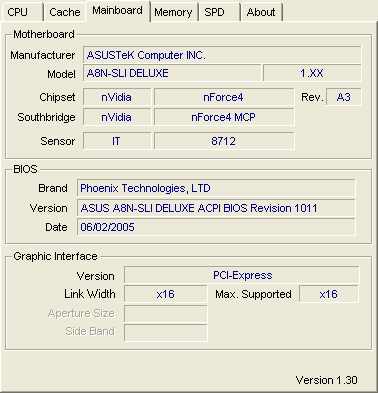Image resolution: width=378 pixels, height=393 pixels.
Task: Click the Manufacturer label
Action: 43,55
